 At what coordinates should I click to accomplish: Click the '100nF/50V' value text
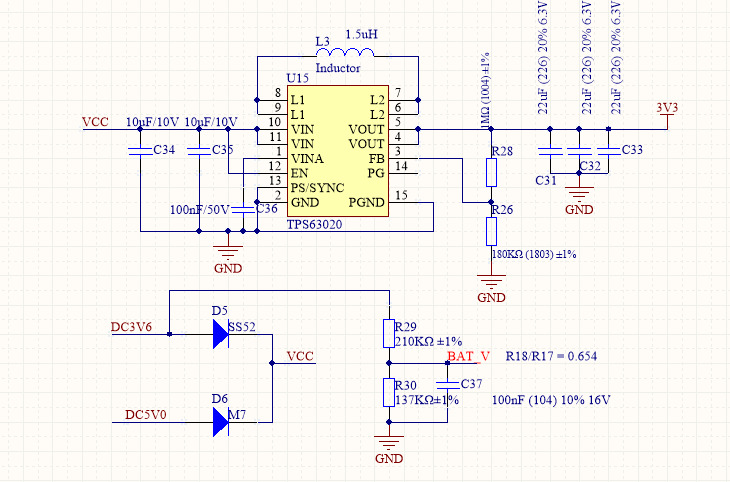tap(199, 210)
